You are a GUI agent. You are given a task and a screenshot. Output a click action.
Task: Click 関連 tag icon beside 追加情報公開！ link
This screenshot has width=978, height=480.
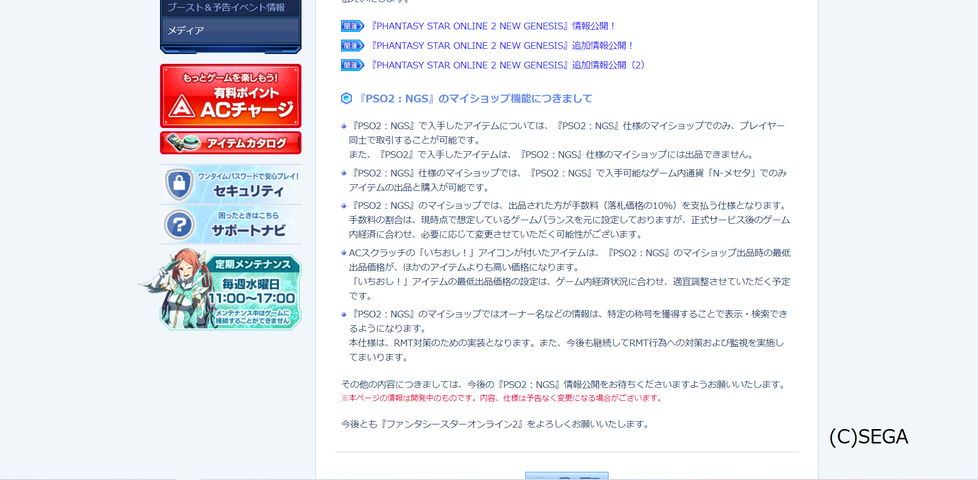point(352,46)
